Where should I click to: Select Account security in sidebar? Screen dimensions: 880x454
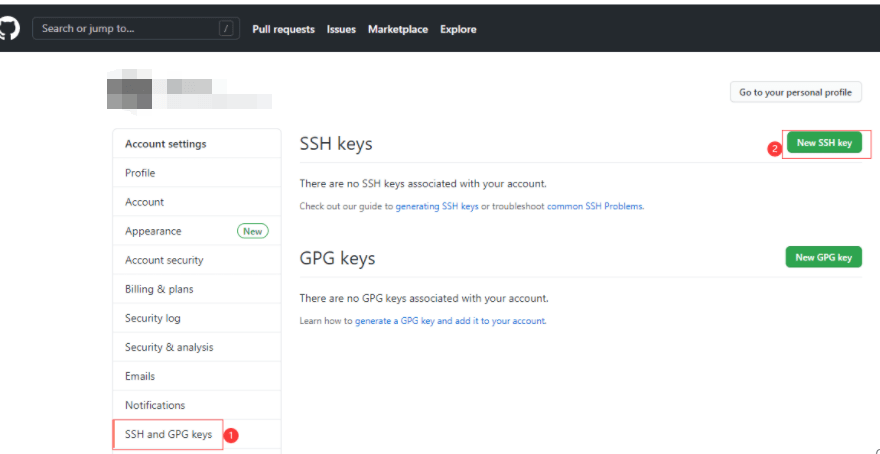[196, 260]
